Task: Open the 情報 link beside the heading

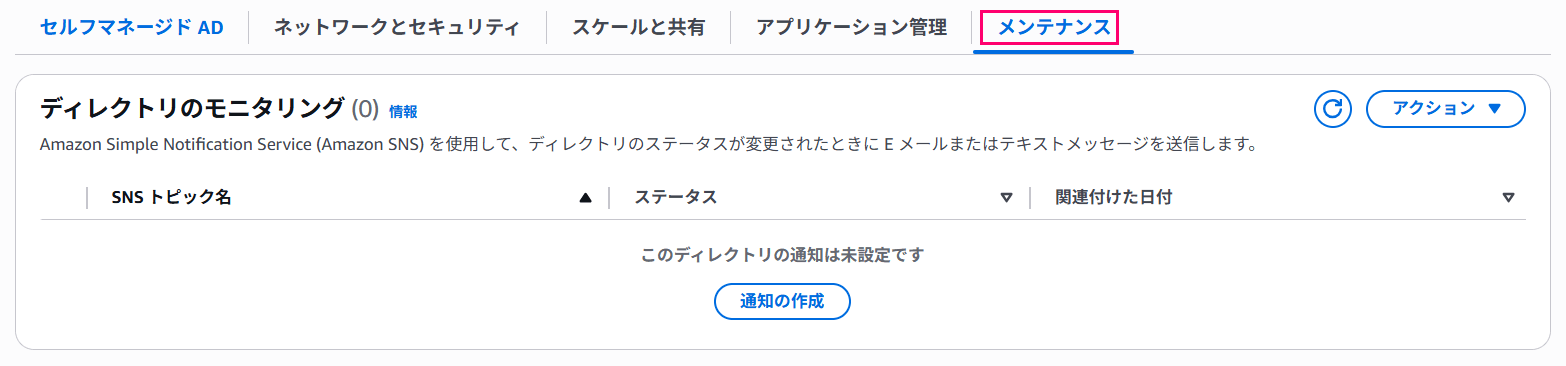Action: coord(403,112)
